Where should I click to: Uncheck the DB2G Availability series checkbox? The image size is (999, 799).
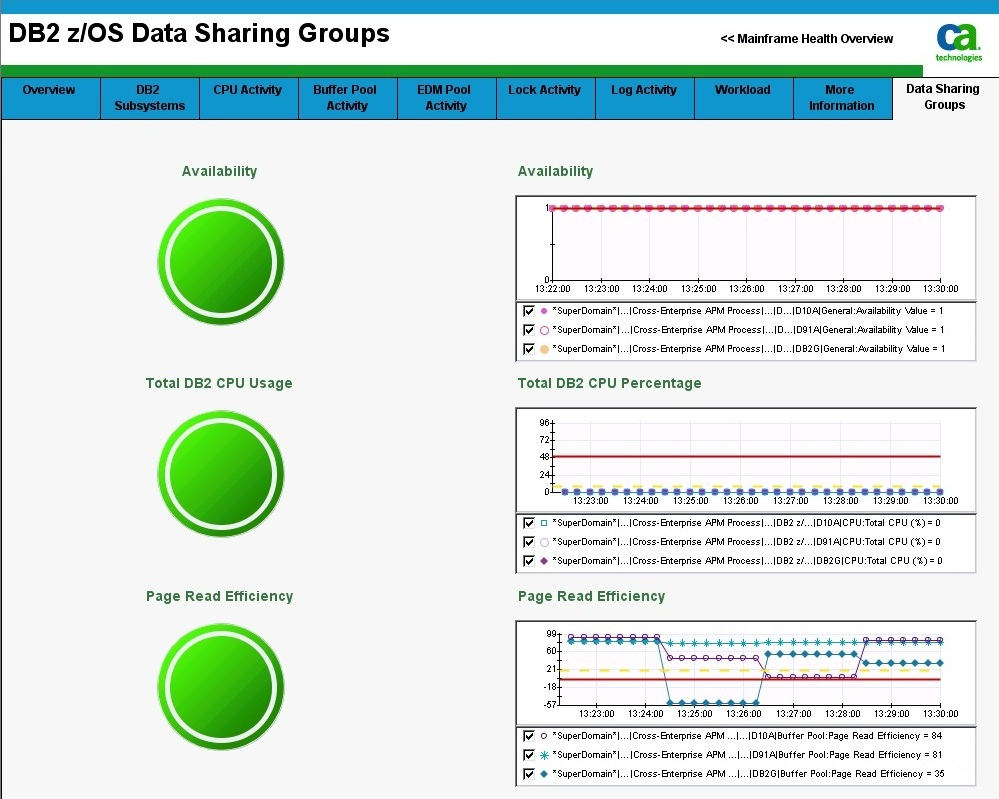point(528,349)
